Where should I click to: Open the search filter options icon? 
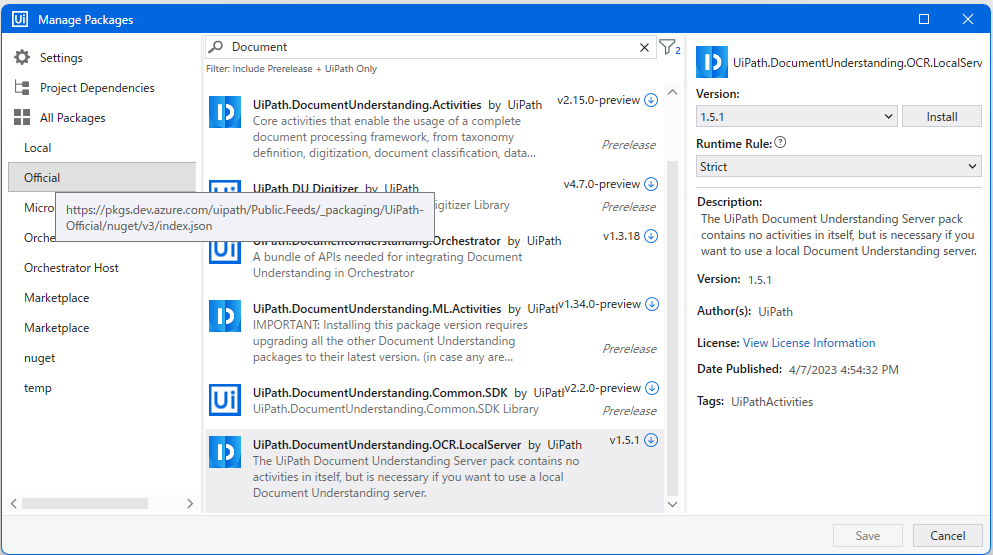(669, 47)
